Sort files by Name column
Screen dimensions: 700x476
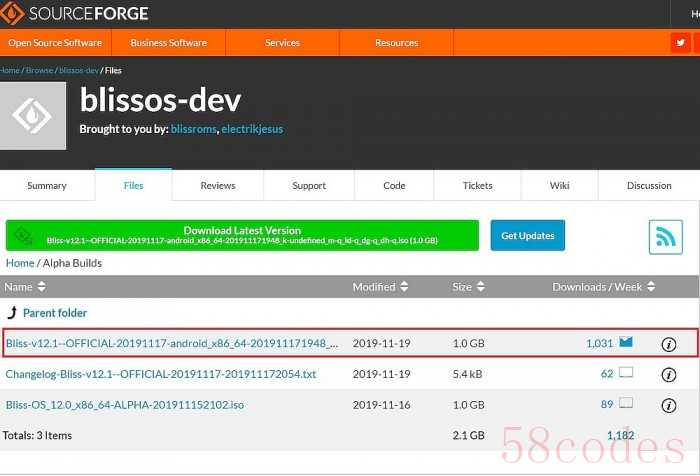pos(25,287)
